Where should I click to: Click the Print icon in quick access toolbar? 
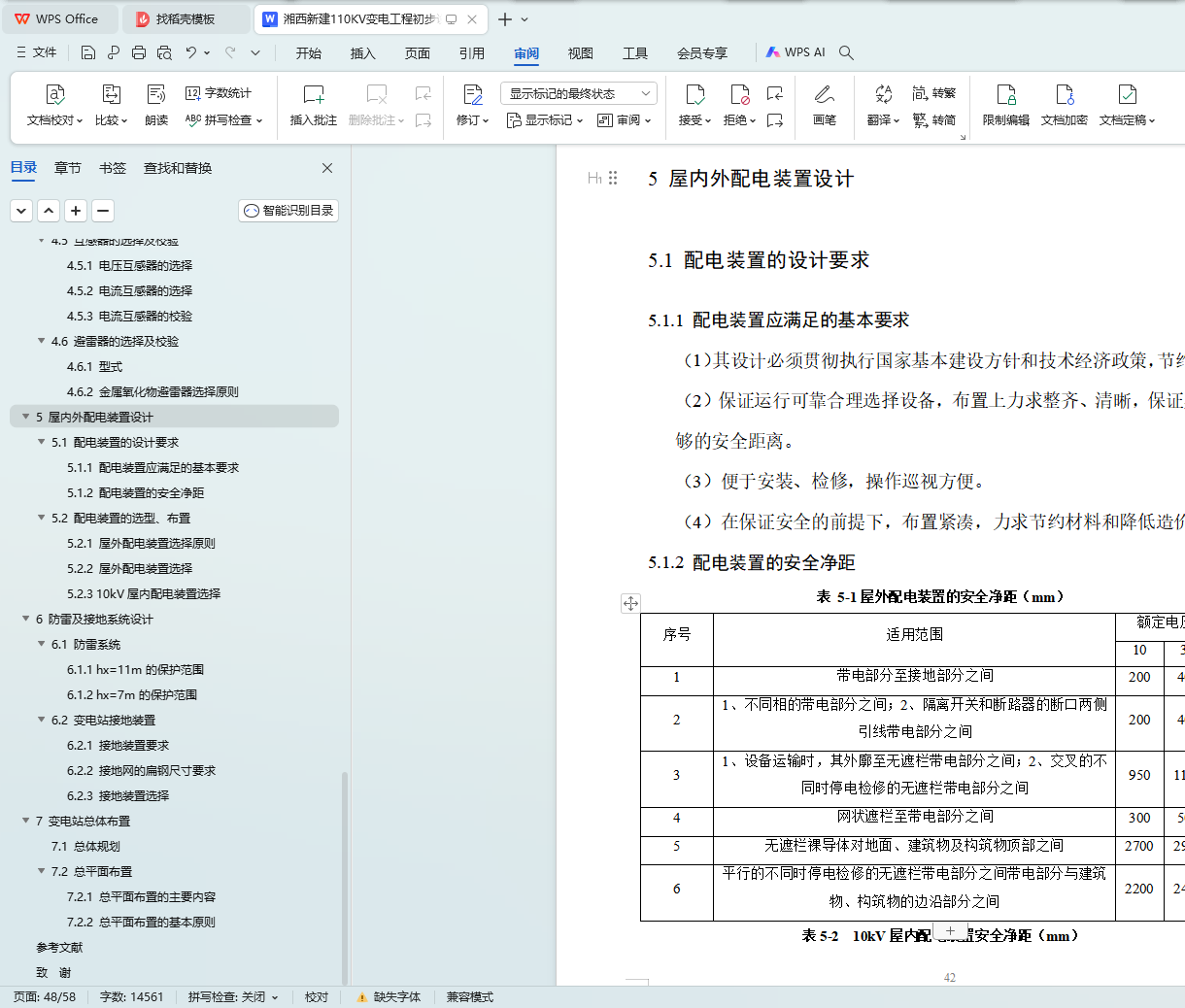[139, 52]
